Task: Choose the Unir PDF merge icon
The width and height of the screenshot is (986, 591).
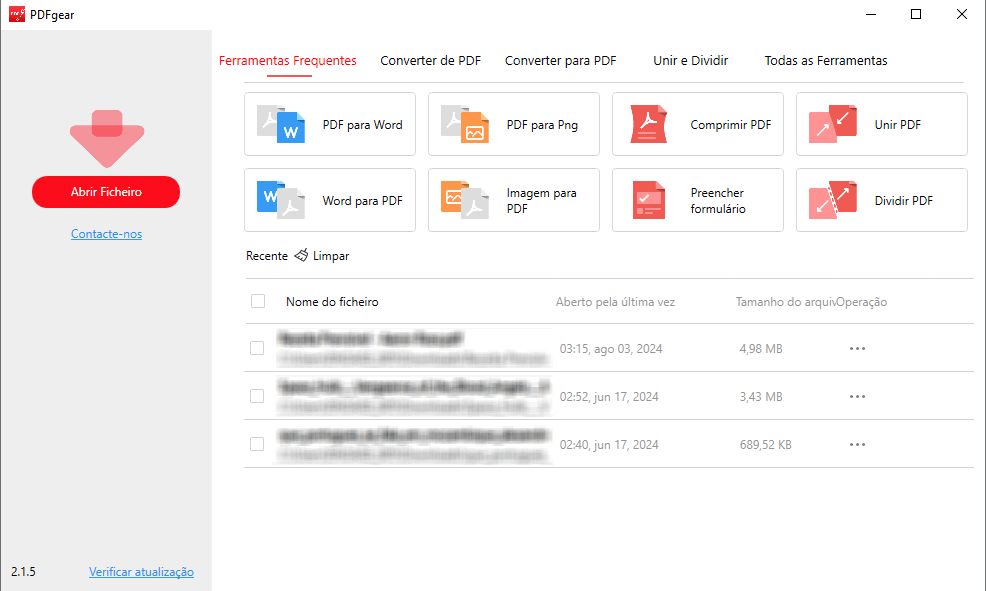Action: [833, 124]
